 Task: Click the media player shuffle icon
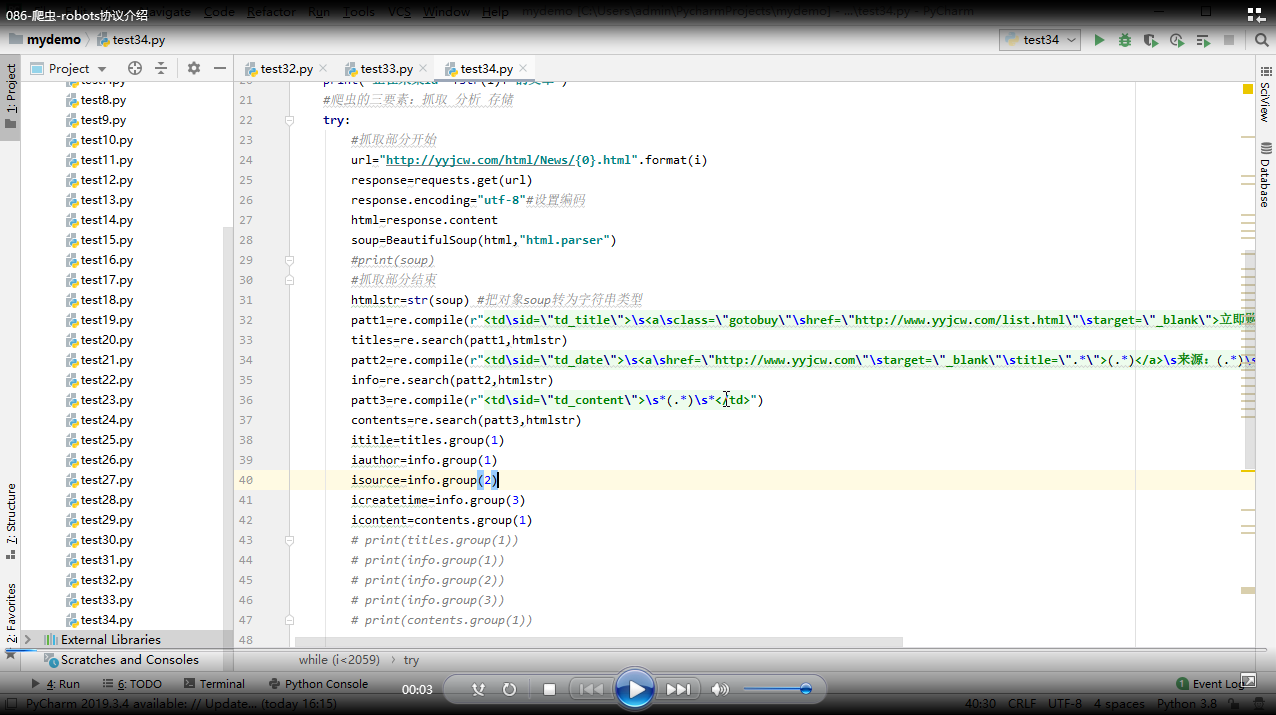pos(479,689)
